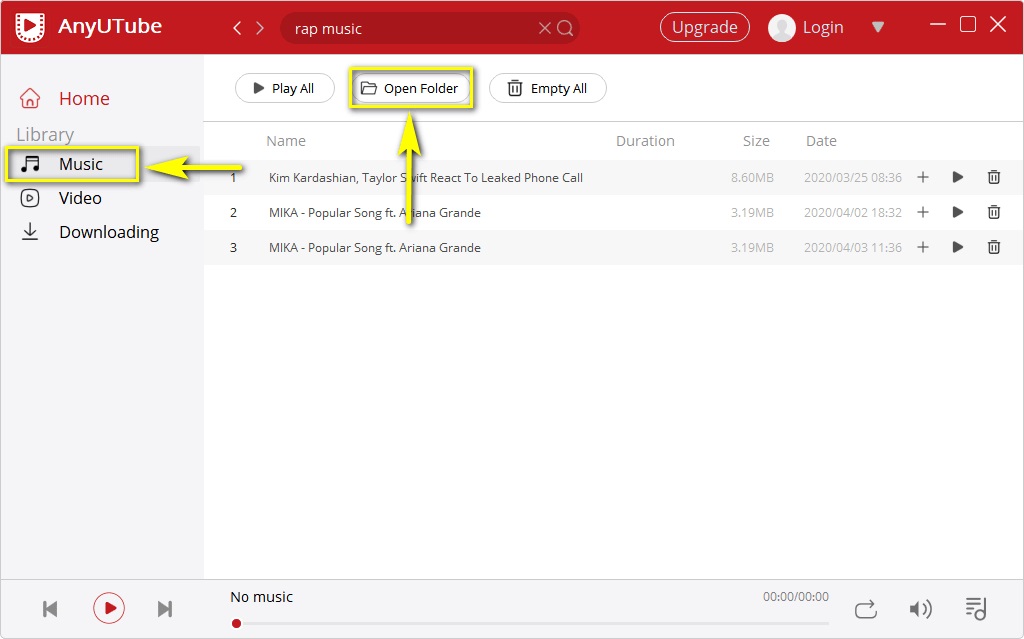Click the 00:00/00:00 time display
1024x639 pixels.
(x=795, y=597)
